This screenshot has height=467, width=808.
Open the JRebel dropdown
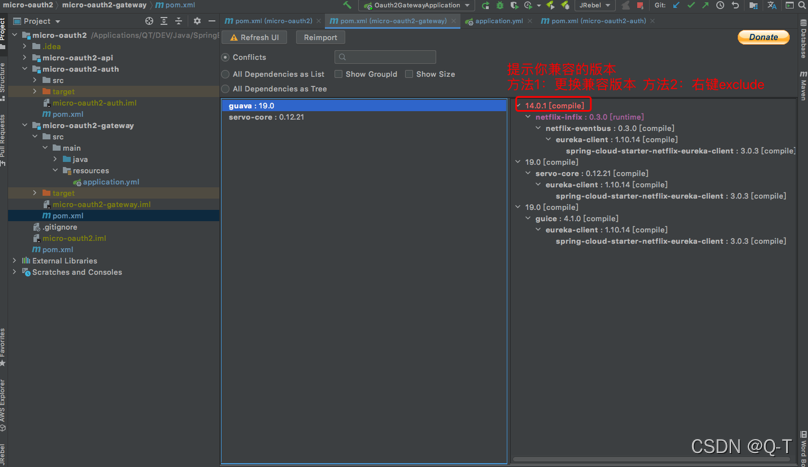(594, 5)
